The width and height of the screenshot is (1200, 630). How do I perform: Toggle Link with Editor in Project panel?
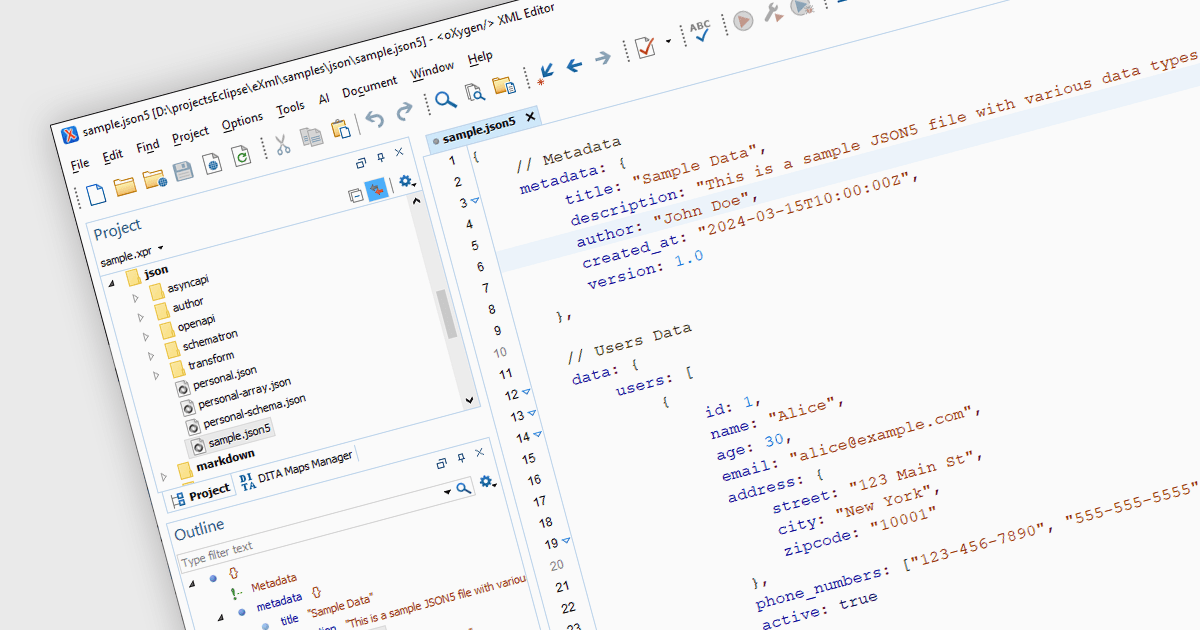378,190
